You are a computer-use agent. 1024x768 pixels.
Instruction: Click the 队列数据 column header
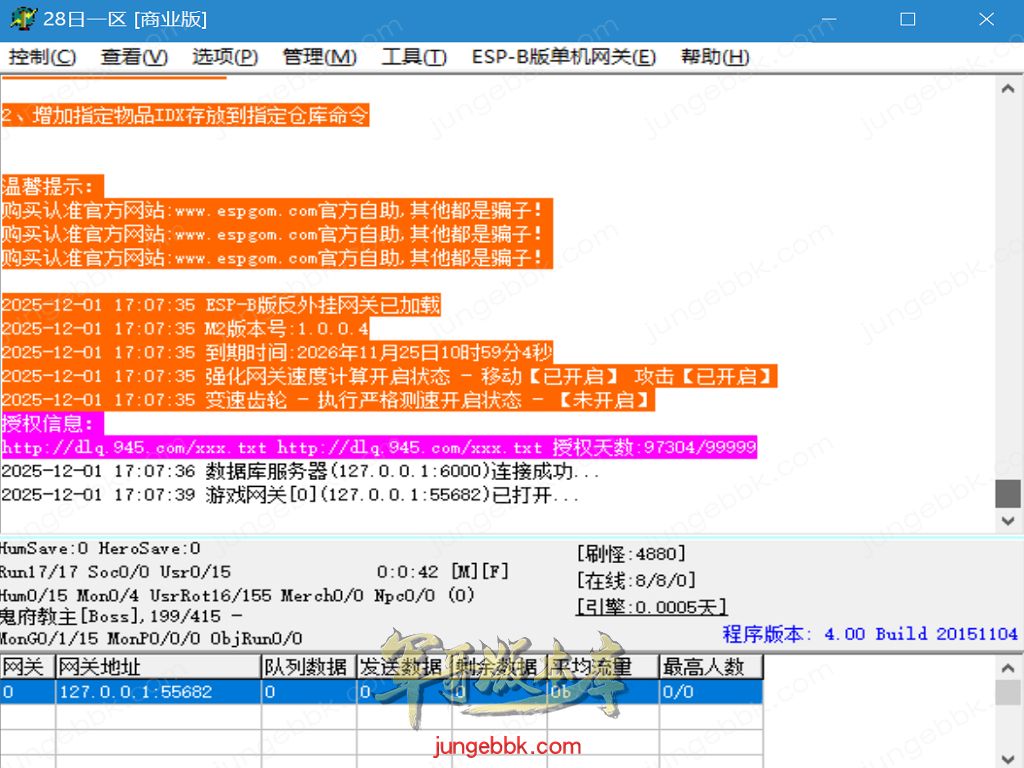[308, 667]
